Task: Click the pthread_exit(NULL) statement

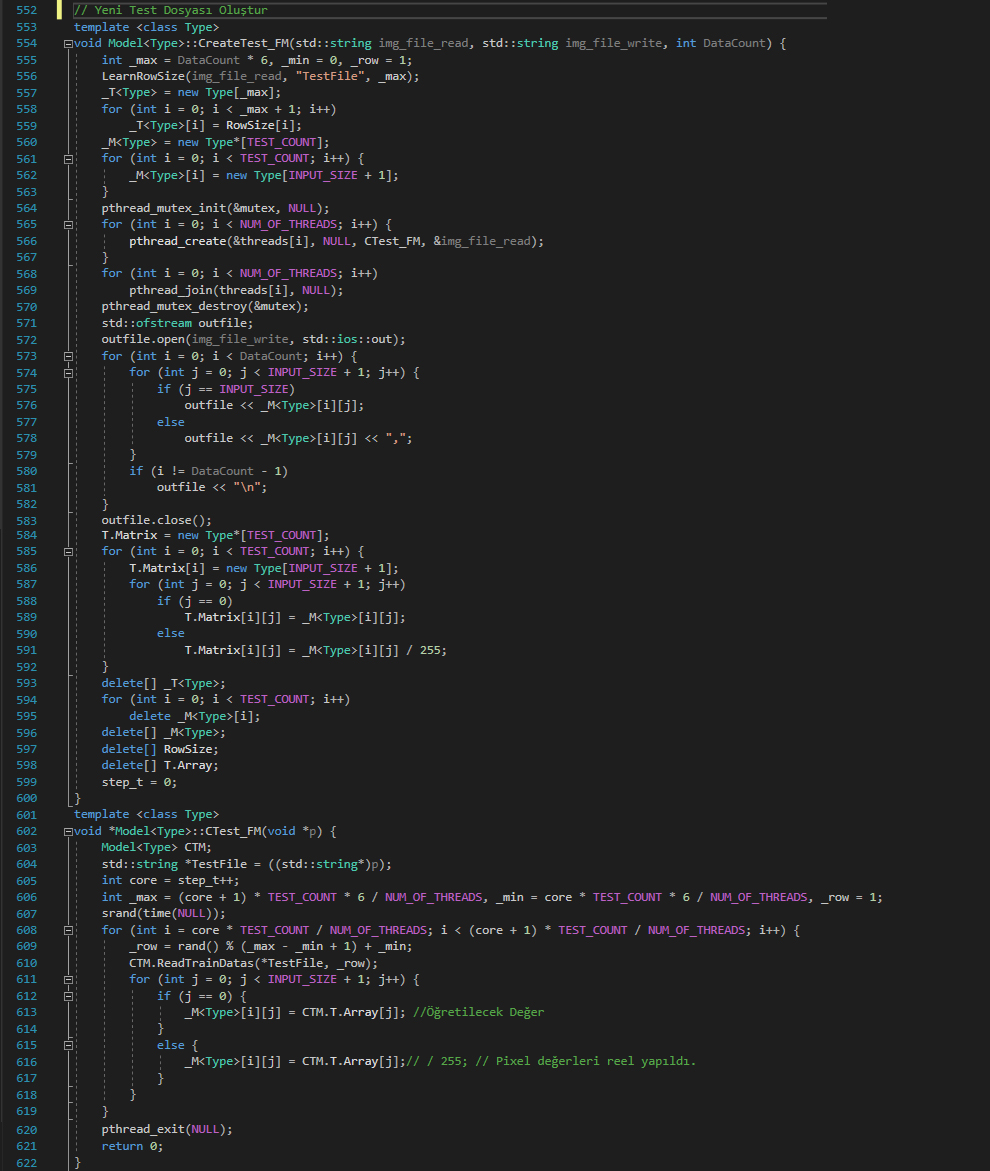Action: coord(166,1129)
